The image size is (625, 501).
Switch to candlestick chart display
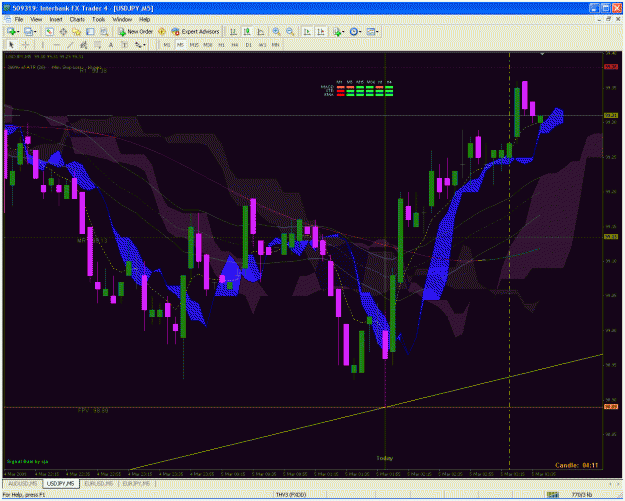(247, 31)
